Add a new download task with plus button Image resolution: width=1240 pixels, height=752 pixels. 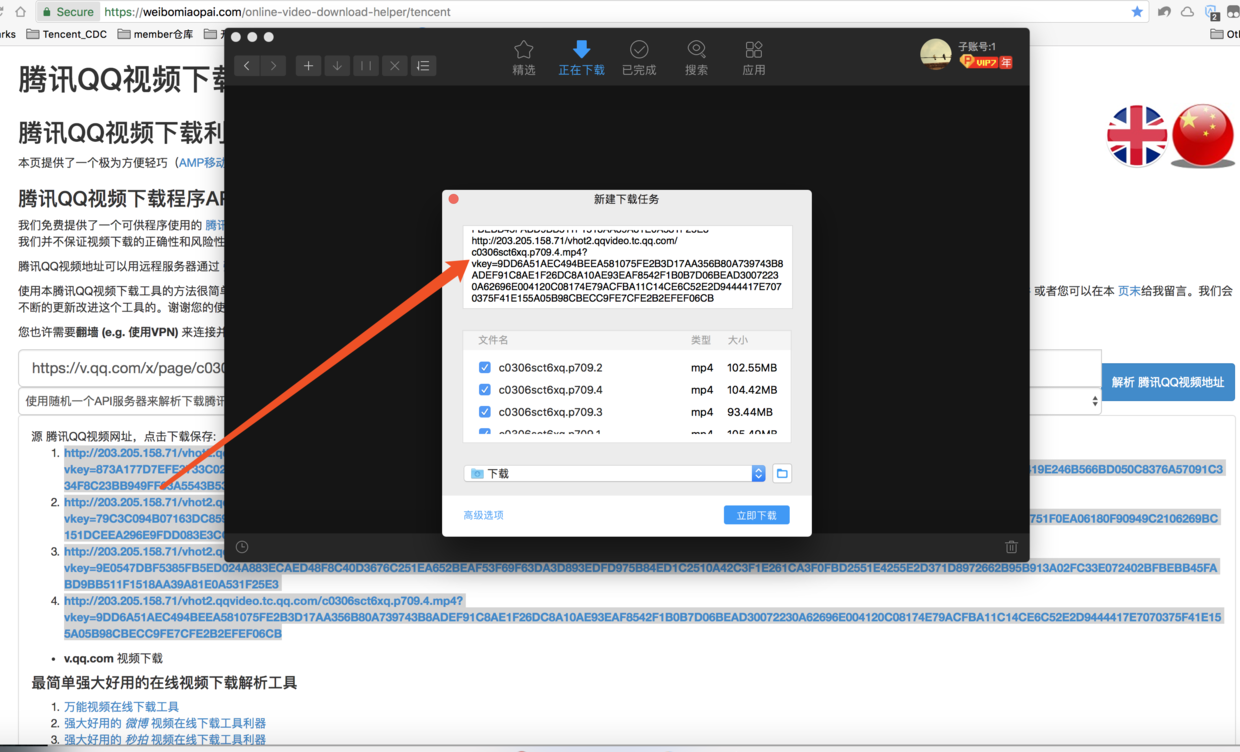click(x=308, y=66)
